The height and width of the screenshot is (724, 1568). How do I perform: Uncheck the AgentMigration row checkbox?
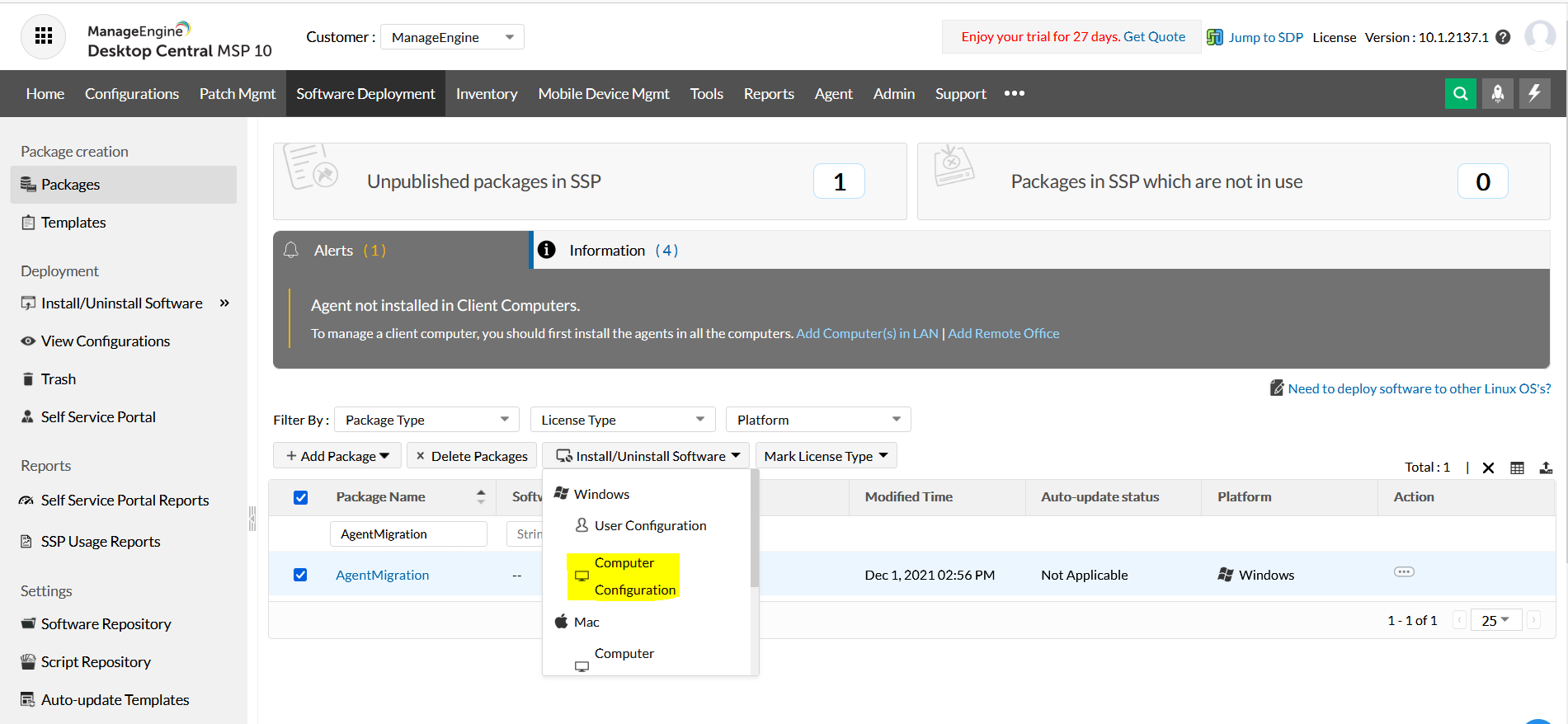[x=300, y=575]
